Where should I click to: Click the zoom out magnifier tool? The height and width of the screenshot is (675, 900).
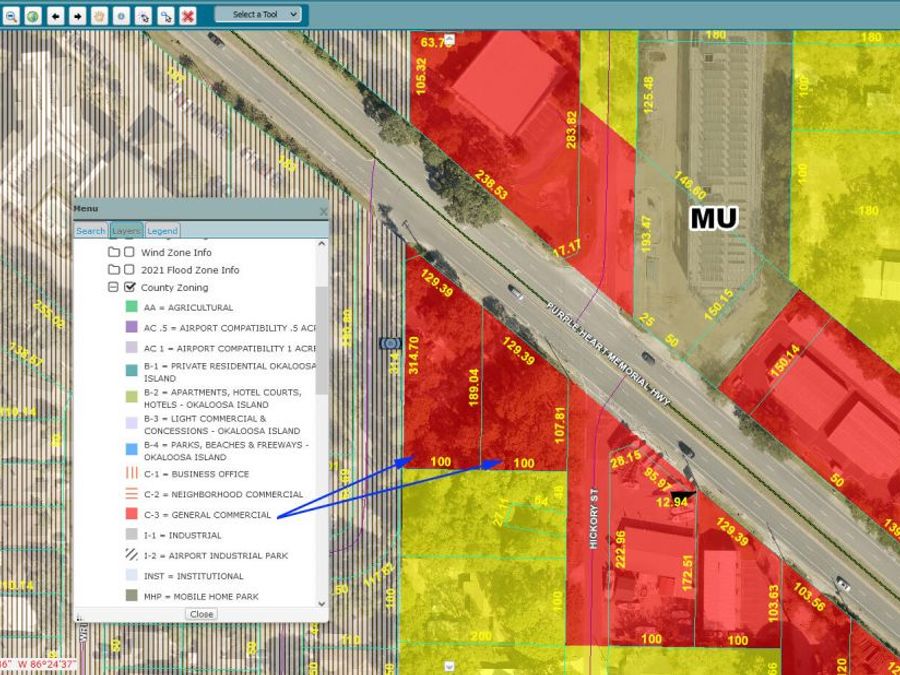click(11, 15)
